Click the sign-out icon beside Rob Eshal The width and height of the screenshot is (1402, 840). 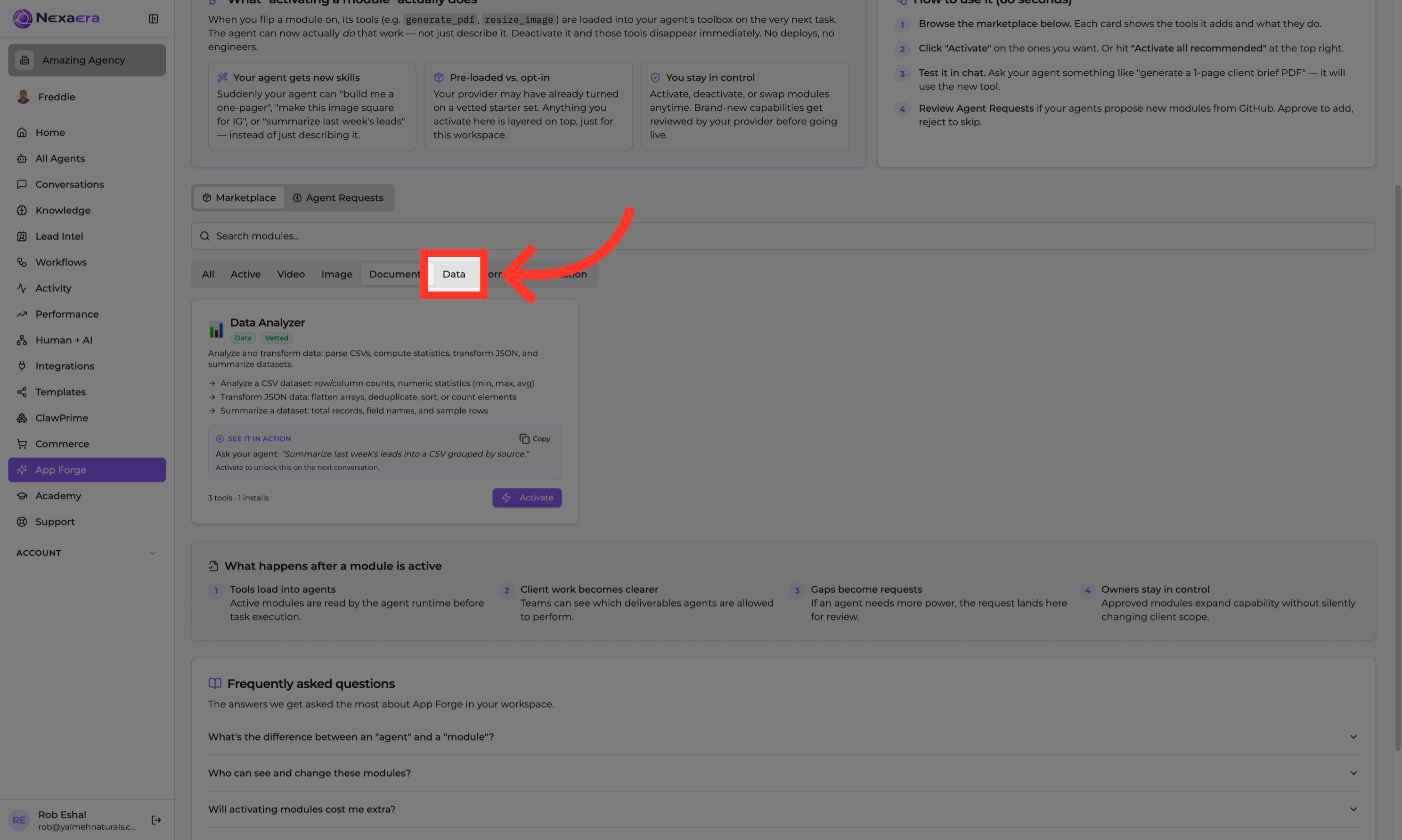tap(156, 820)
